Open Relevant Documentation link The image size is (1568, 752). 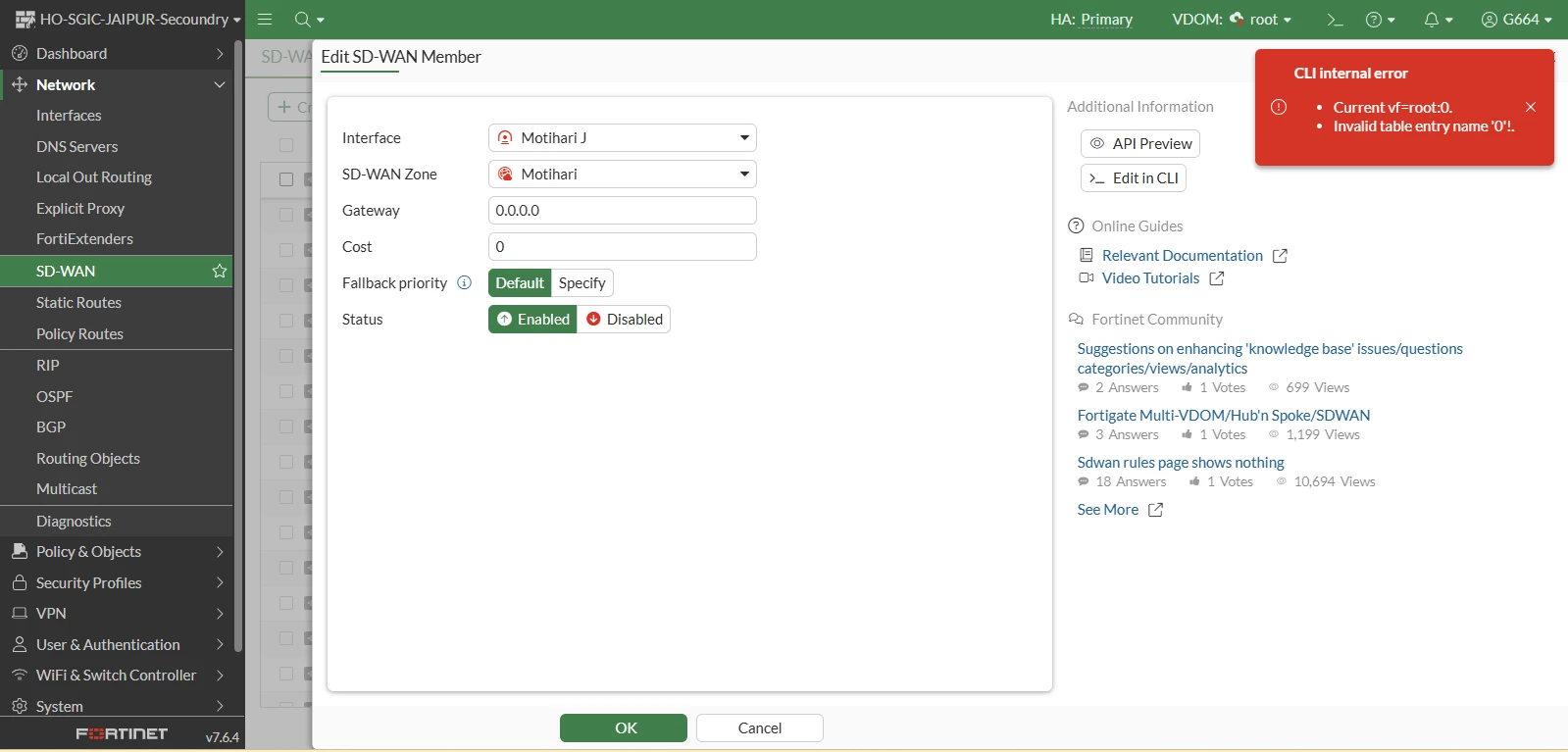tap(1183, 256)
